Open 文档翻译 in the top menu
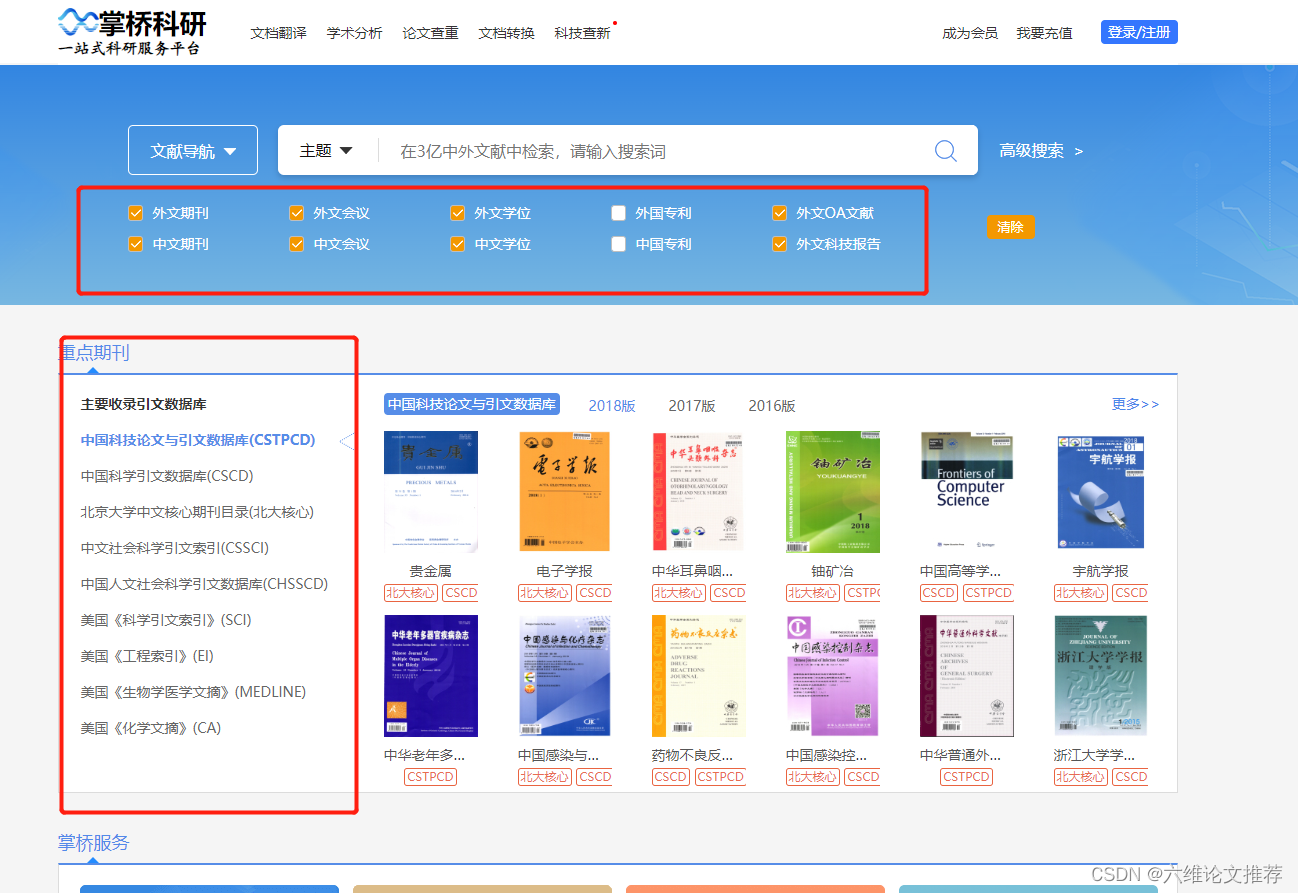The width and height of the screenshot is (1298, 893). coord(278,33)
